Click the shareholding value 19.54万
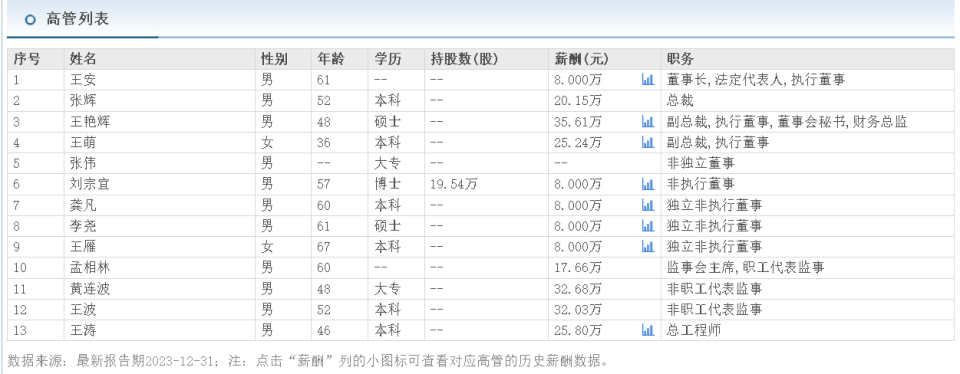The height and width of the screenshot is (374, 960). [x=454, y=184]
